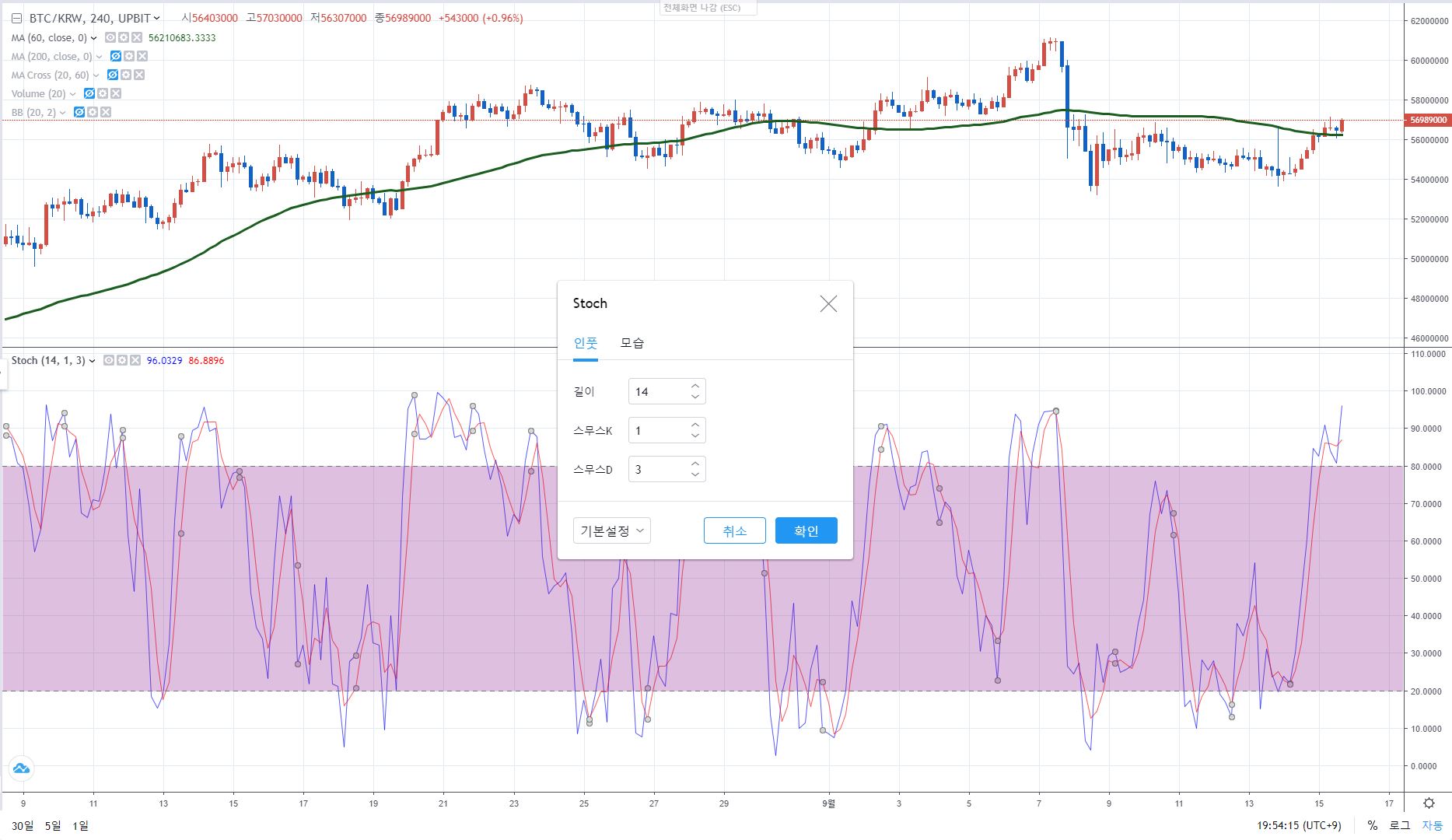Open the 기본설정 defaults dropdown
The height and width of the screenshot is (840, 1452).
coord(611,531)
